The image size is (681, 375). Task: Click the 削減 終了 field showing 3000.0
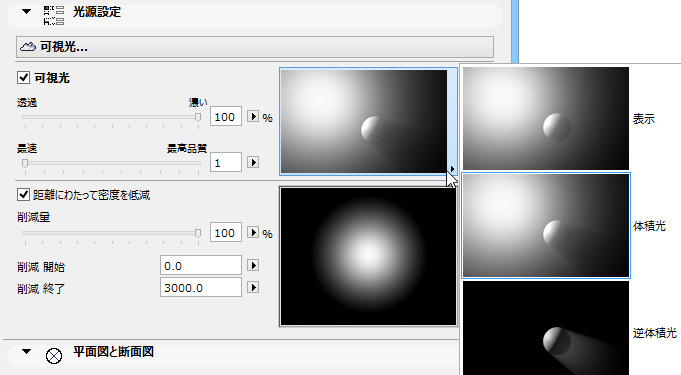tap(201, 288)
